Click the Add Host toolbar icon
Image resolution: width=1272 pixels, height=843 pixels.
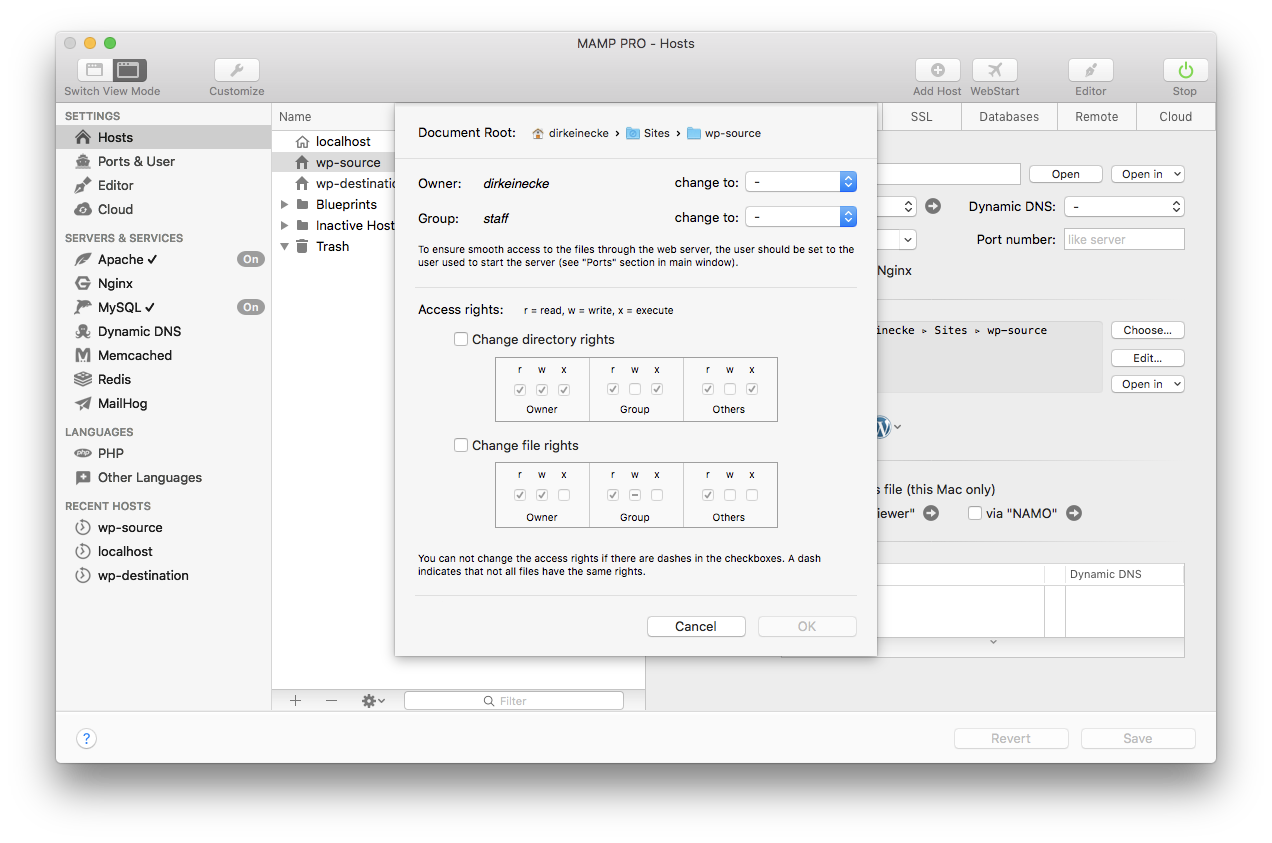pos(937,70)
